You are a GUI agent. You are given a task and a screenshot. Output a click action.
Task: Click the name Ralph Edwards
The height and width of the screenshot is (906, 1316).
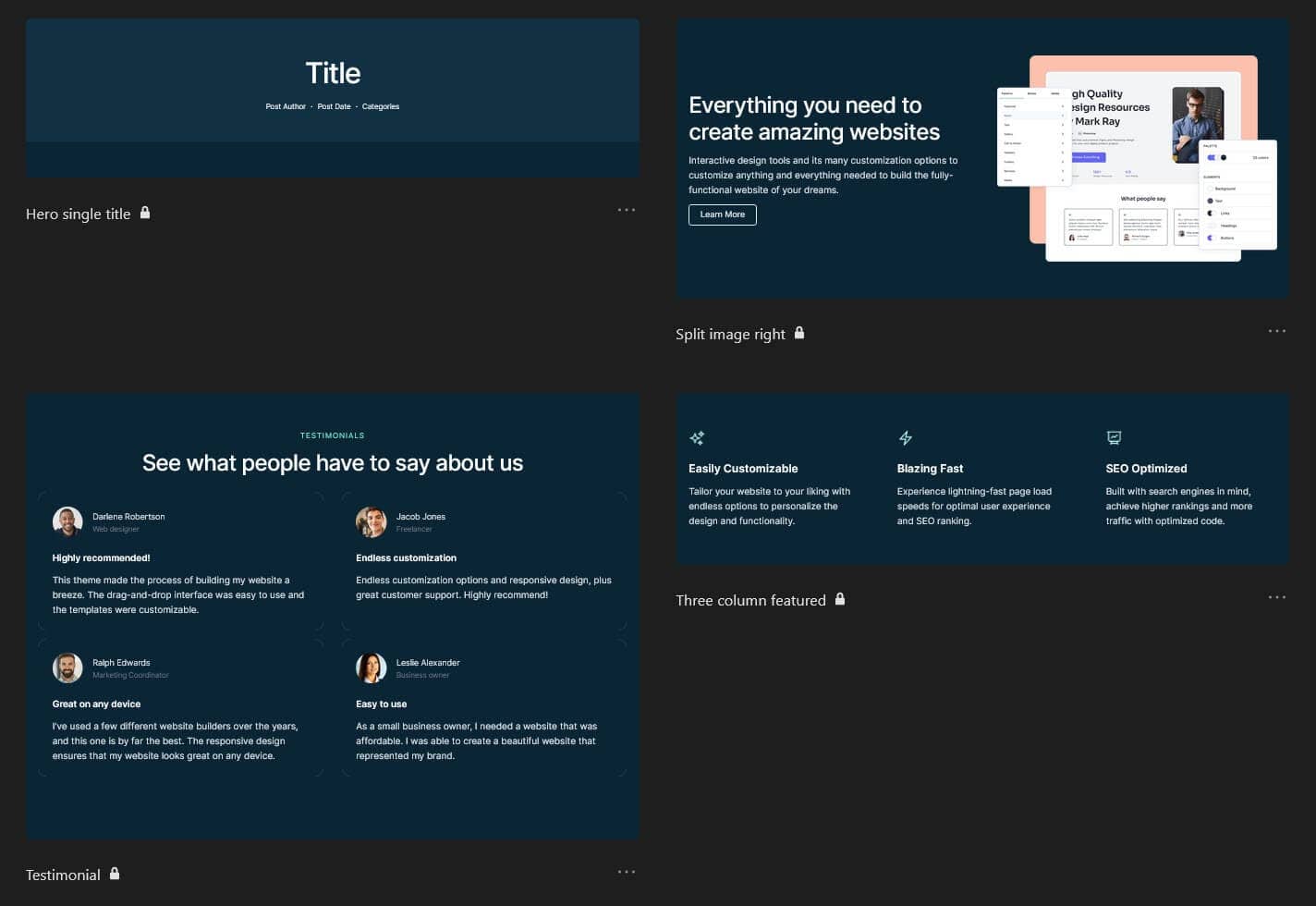coord(121,663)
